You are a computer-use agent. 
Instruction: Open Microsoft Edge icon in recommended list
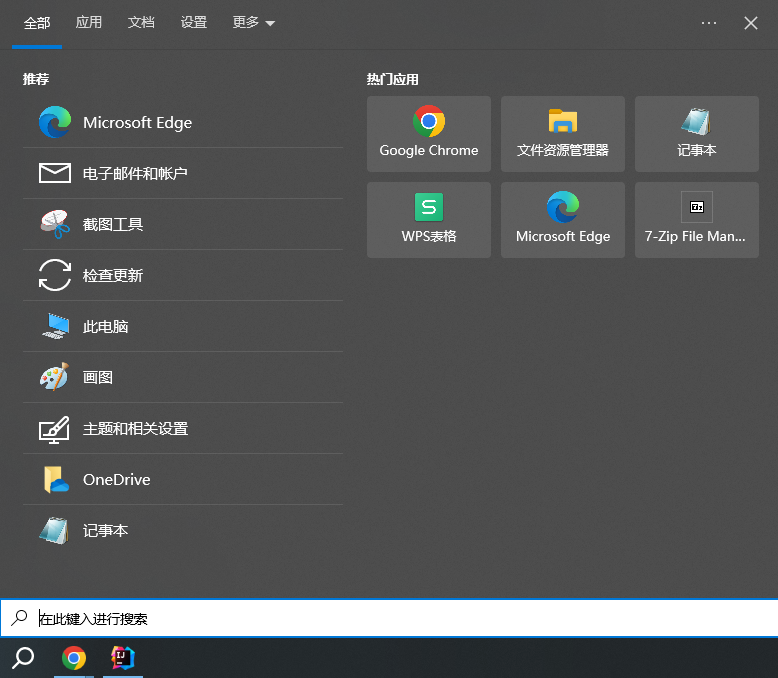[x=55, y=122]
